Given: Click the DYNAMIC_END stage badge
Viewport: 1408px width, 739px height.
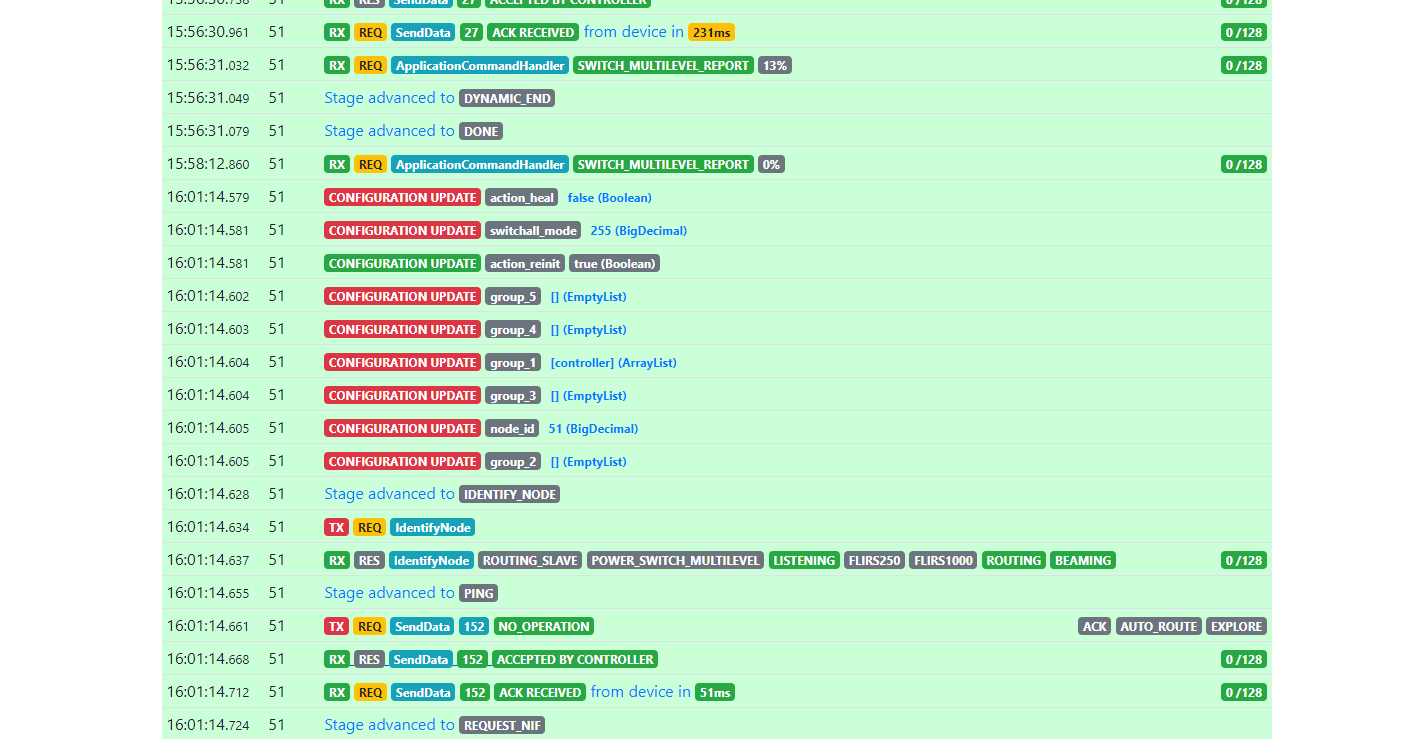Looking at the screenshot, I should point(507,99).
